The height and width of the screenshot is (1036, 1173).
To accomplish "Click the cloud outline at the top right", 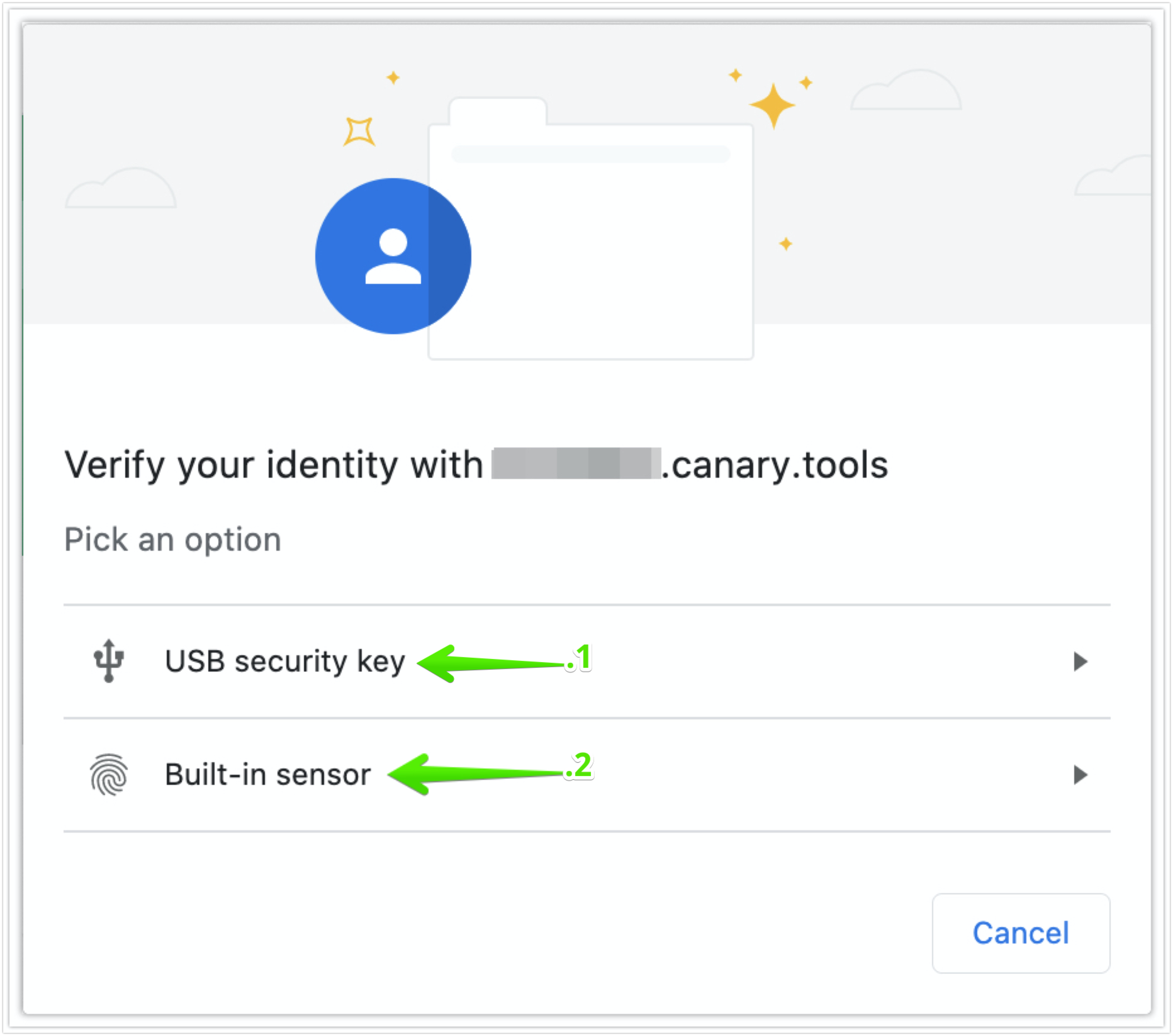I will (x=906, y=90).
